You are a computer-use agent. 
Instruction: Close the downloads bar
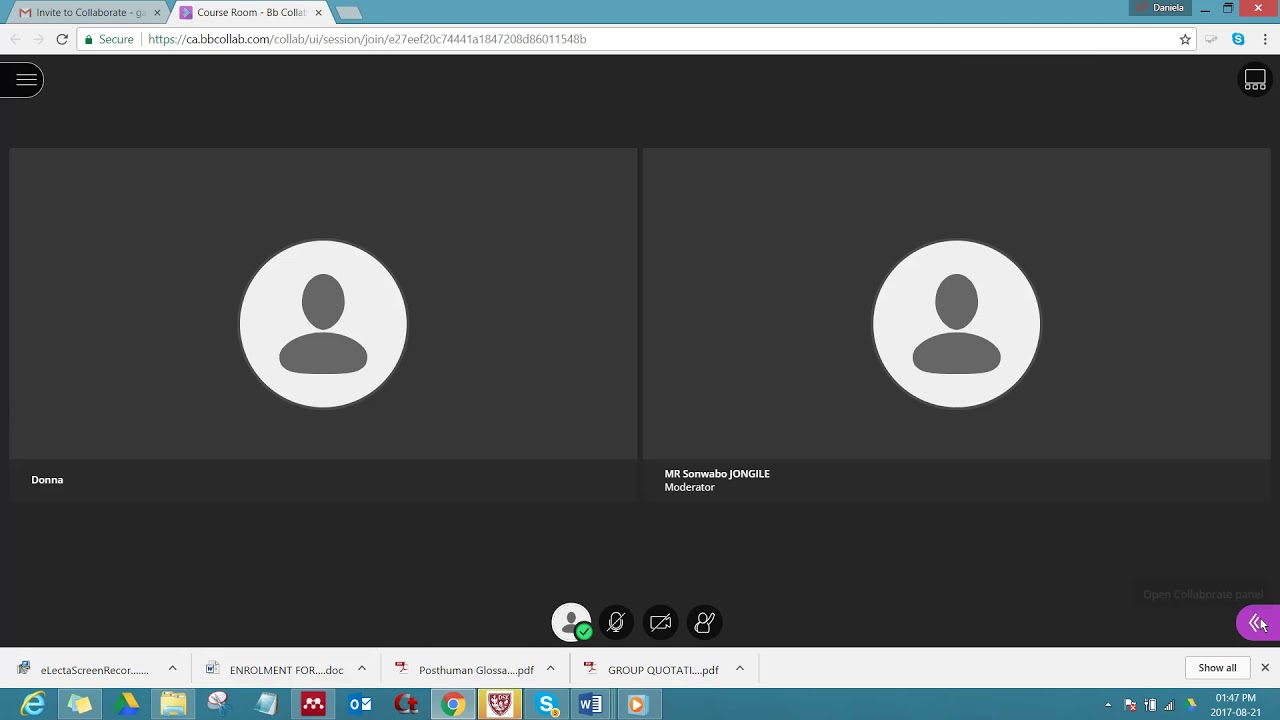(1265, 668)
